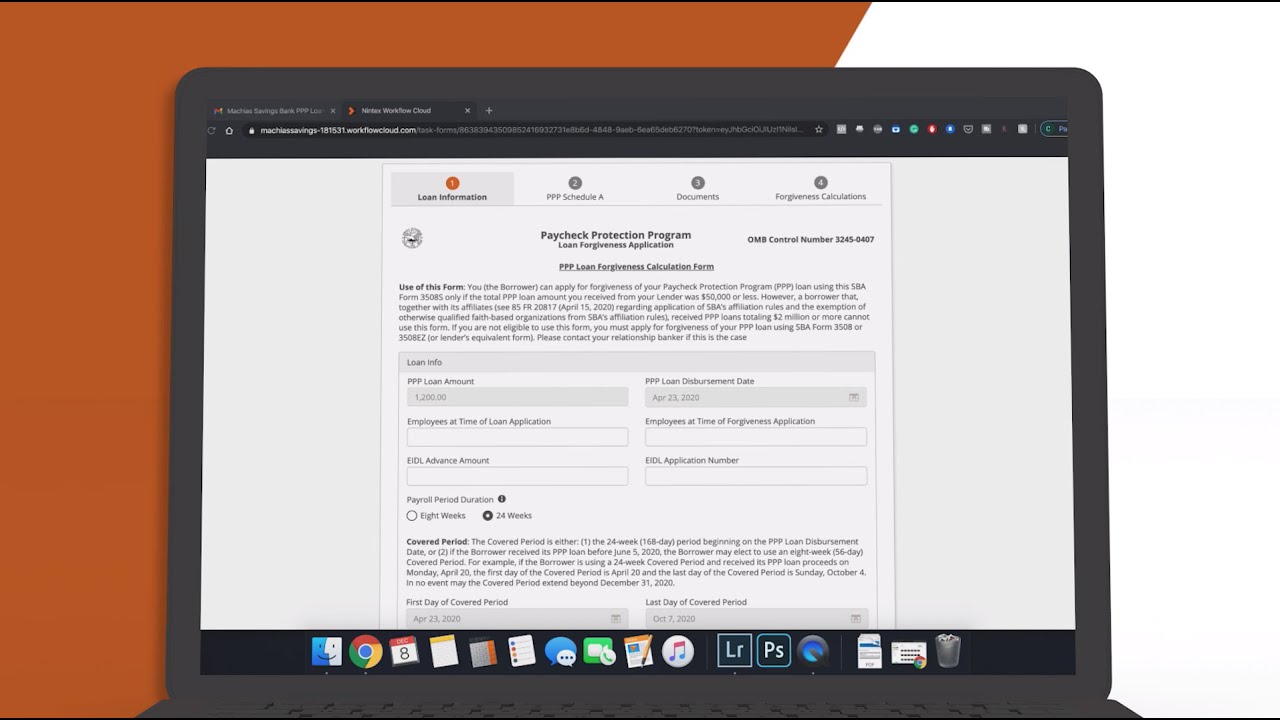Image resolution: width=1280 pixels, height=720 pixels.
Task: Open the calendar picker for Loan Disbursement Date
Action: [x=854, y=398]
